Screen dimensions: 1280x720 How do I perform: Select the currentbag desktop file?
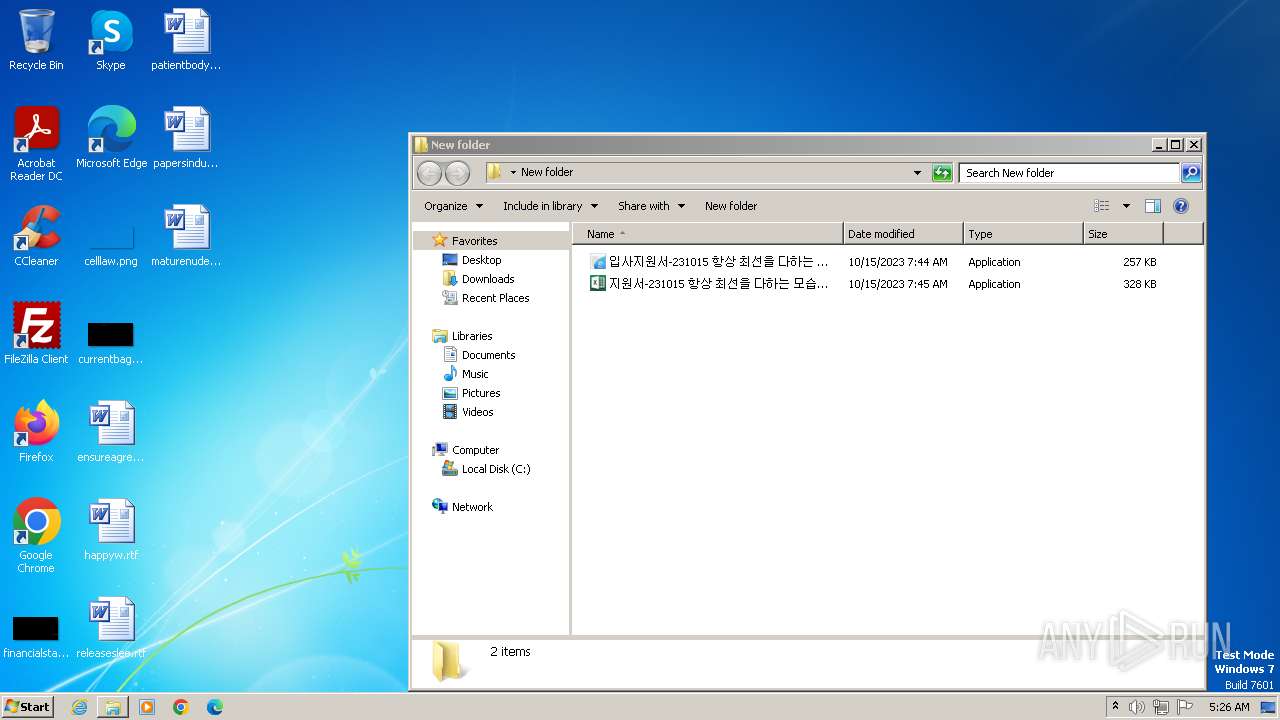[111, 343]
